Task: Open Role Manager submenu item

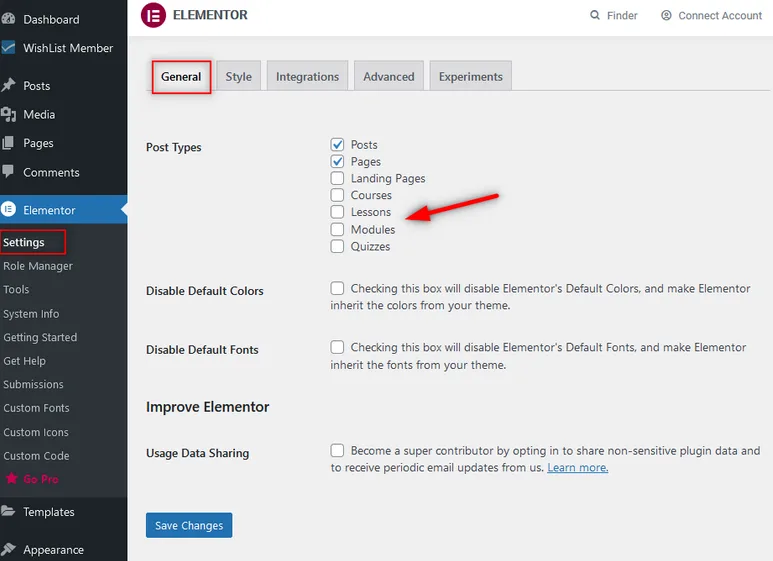Action: pos(38,266)
